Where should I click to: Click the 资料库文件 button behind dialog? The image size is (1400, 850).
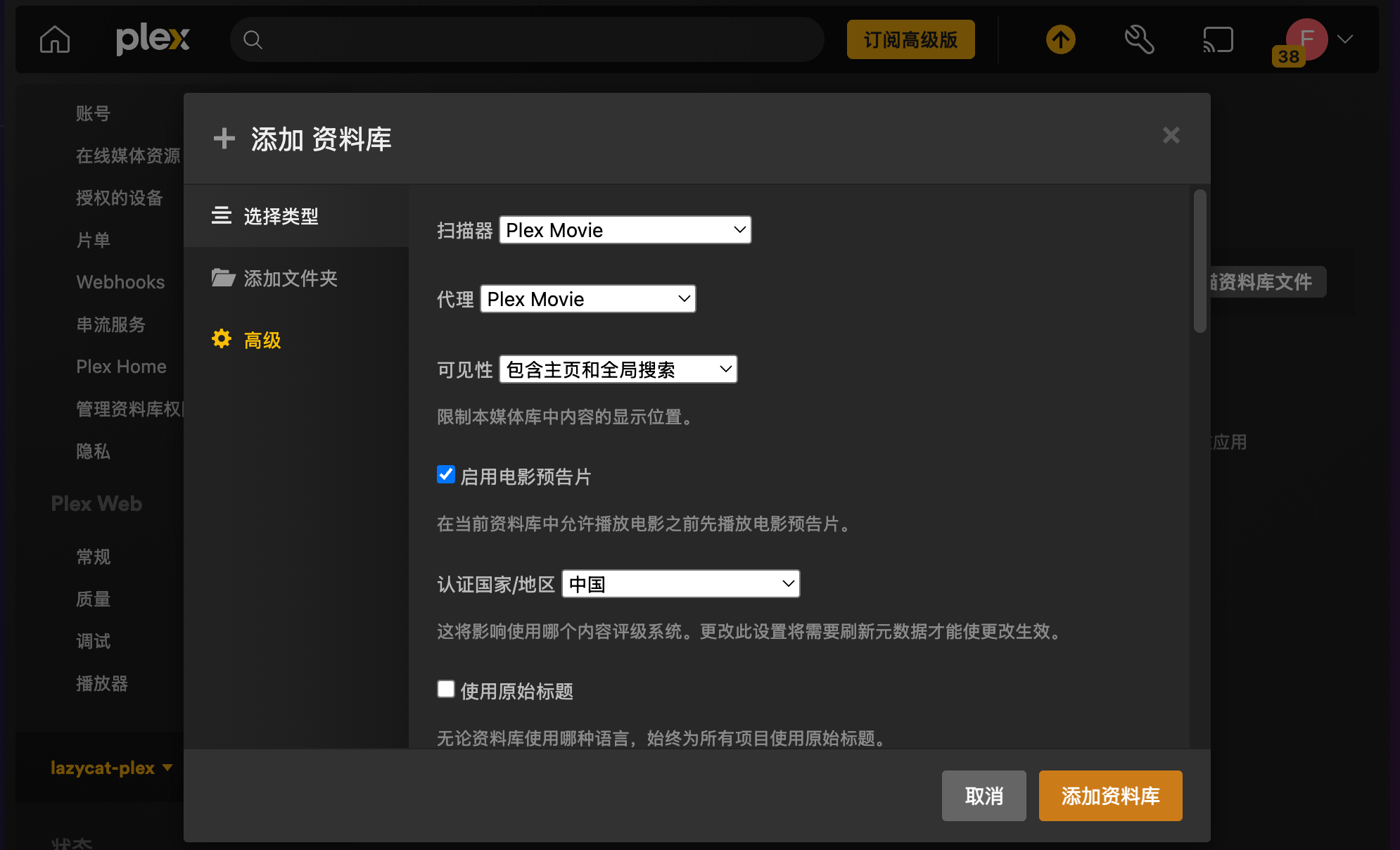pos(1268,281)
